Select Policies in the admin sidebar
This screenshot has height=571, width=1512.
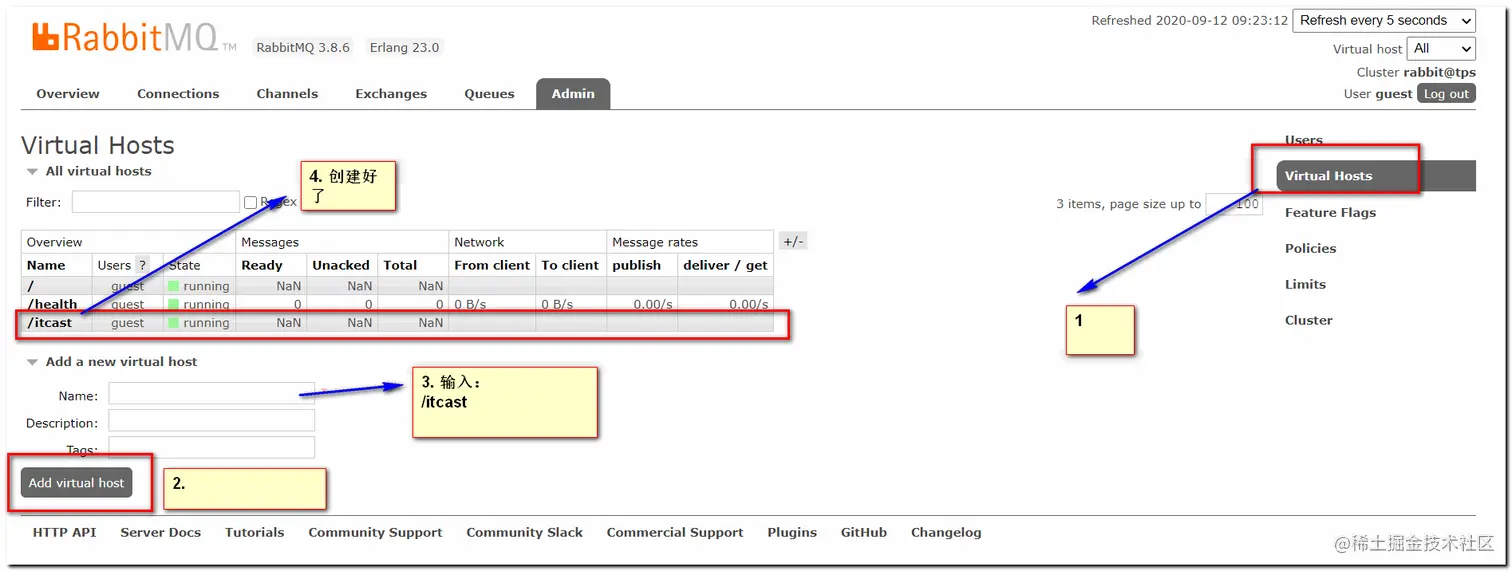pos(1310,248)
